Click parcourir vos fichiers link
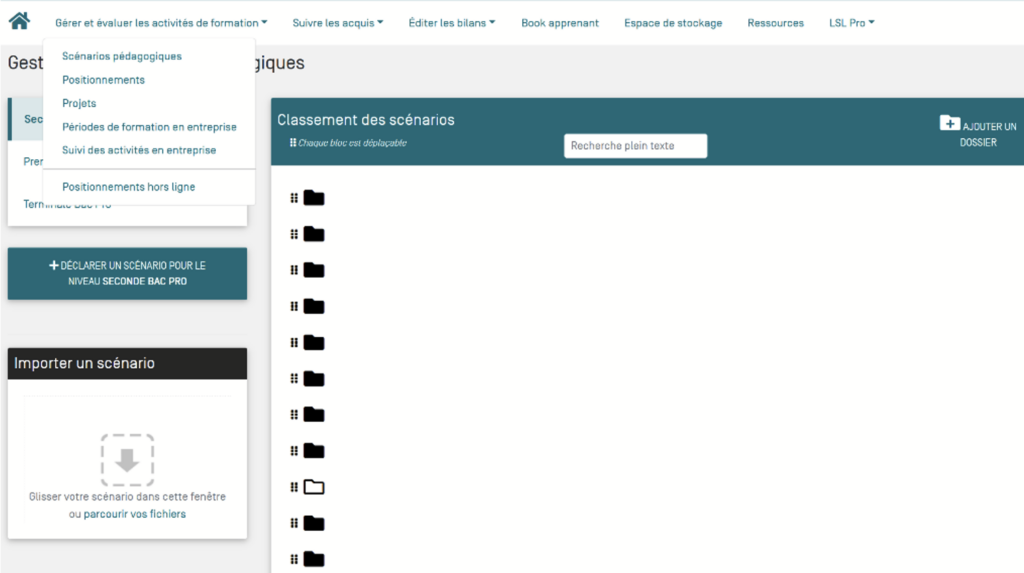 point(134,514)
